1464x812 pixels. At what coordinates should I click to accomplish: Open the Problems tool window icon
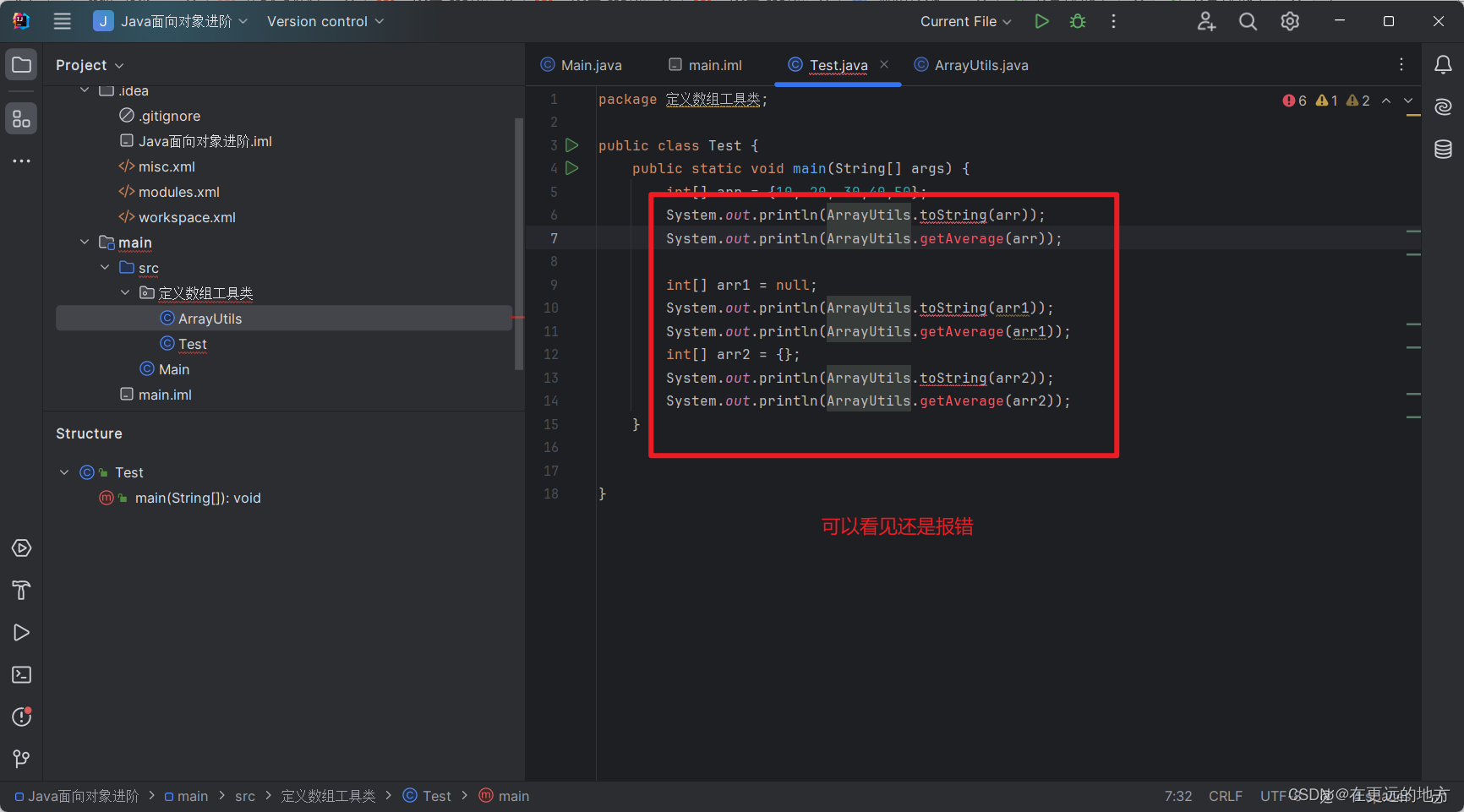[21, 717]
